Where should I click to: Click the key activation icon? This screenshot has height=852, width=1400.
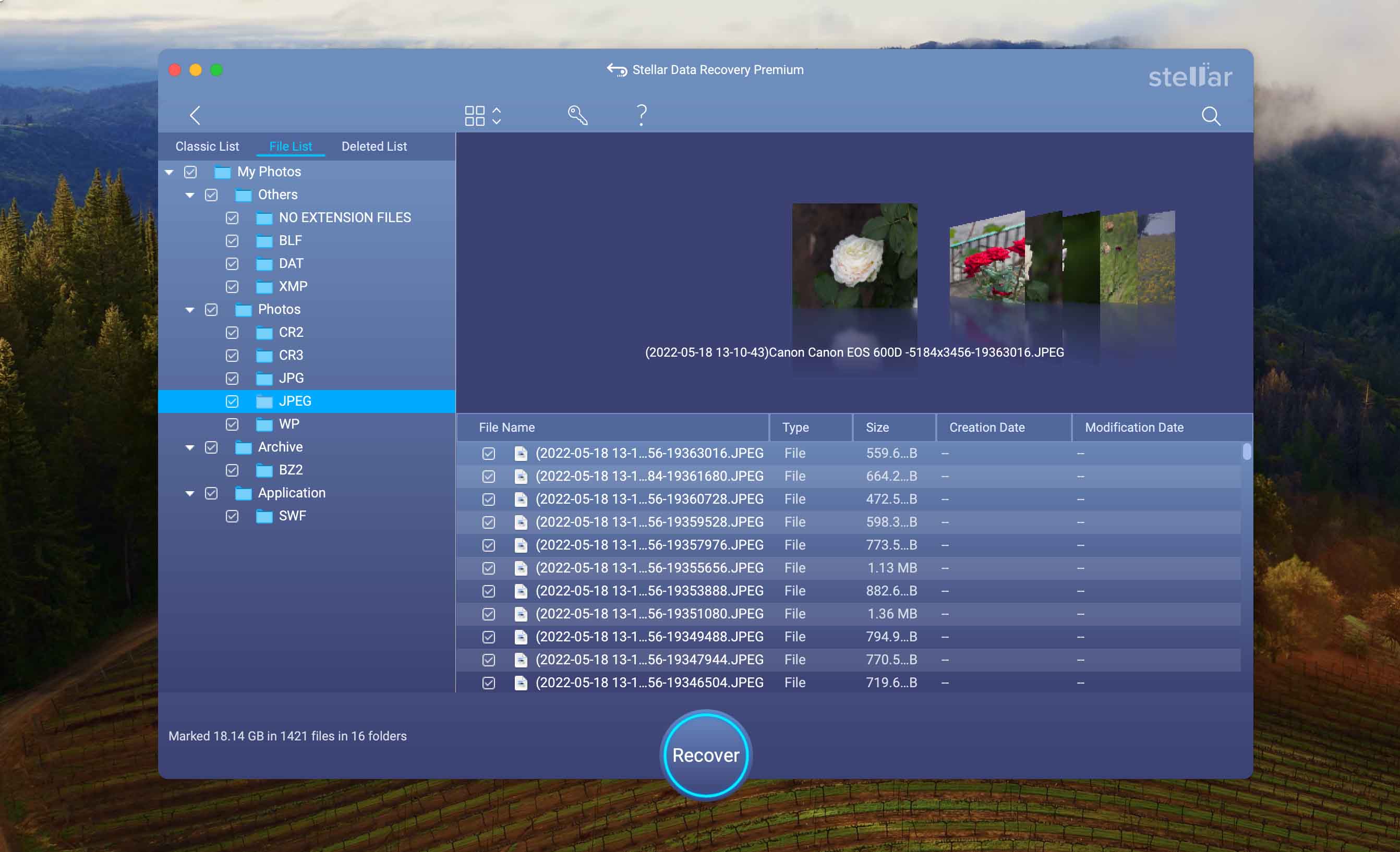(577, 115)
